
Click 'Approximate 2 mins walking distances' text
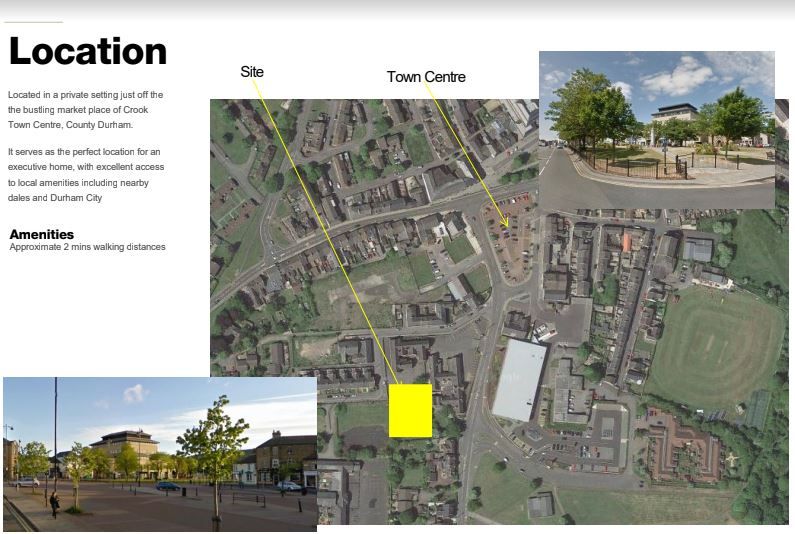point(87,247)
